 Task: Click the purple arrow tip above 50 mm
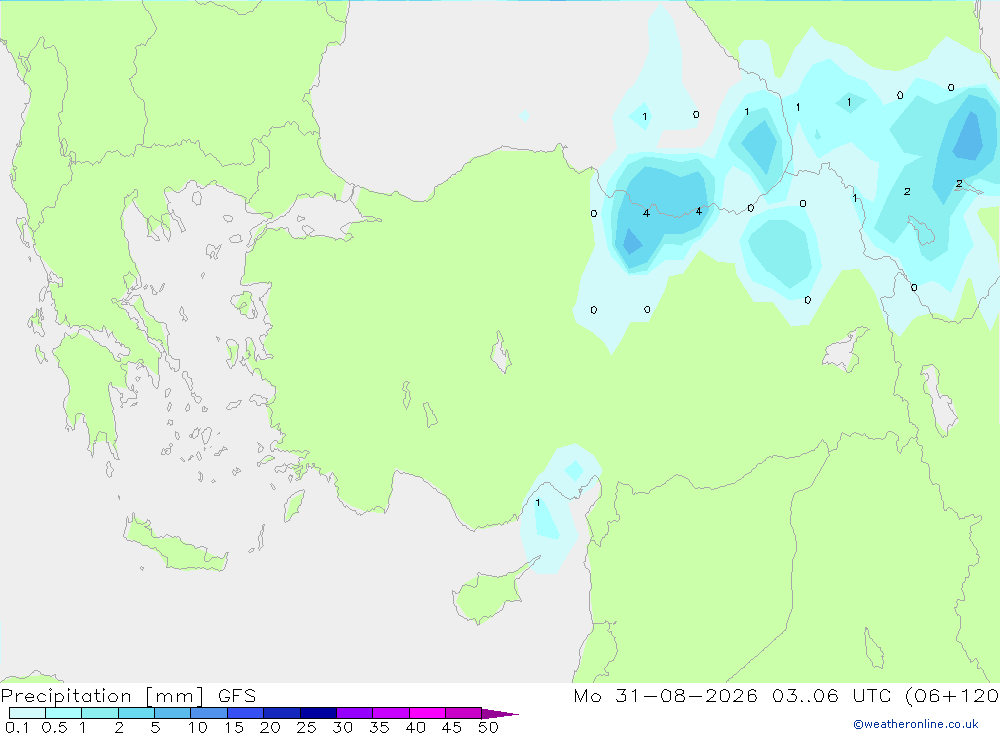coord(499,713)
